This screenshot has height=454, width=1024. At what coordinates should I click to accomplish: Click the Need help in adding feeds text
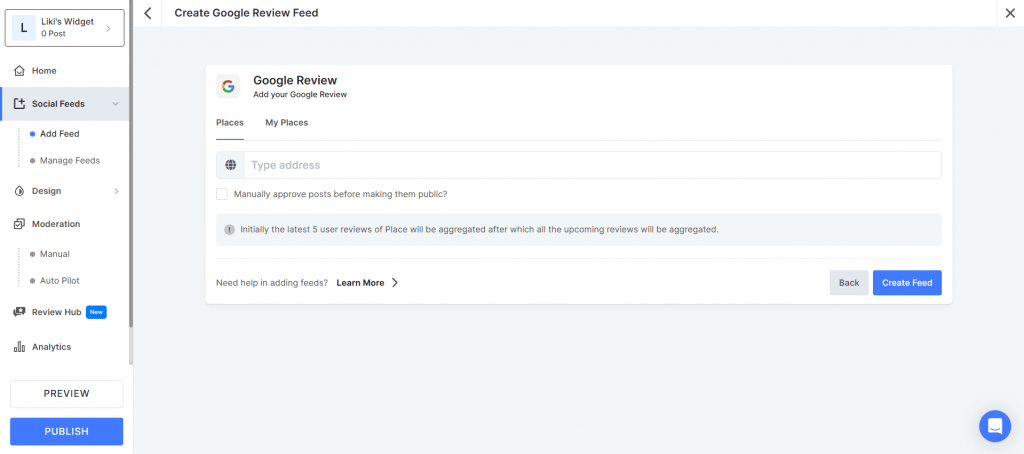272,283
